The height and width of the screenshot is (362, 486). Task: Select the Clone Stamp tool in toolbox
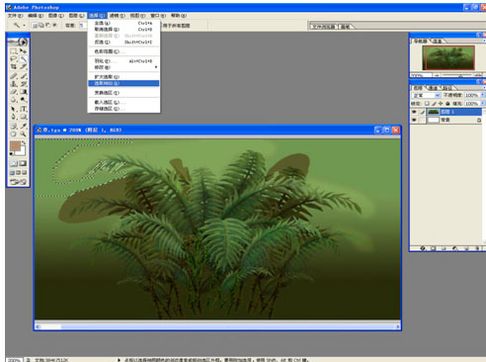13,84
